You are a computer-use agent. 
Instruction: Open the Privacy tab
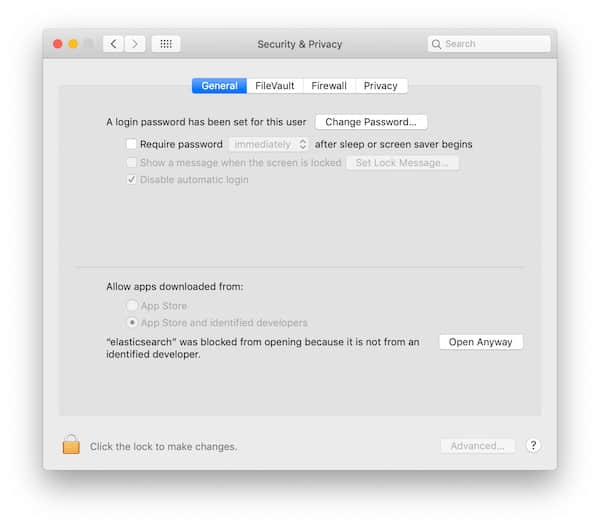[380, 86]
